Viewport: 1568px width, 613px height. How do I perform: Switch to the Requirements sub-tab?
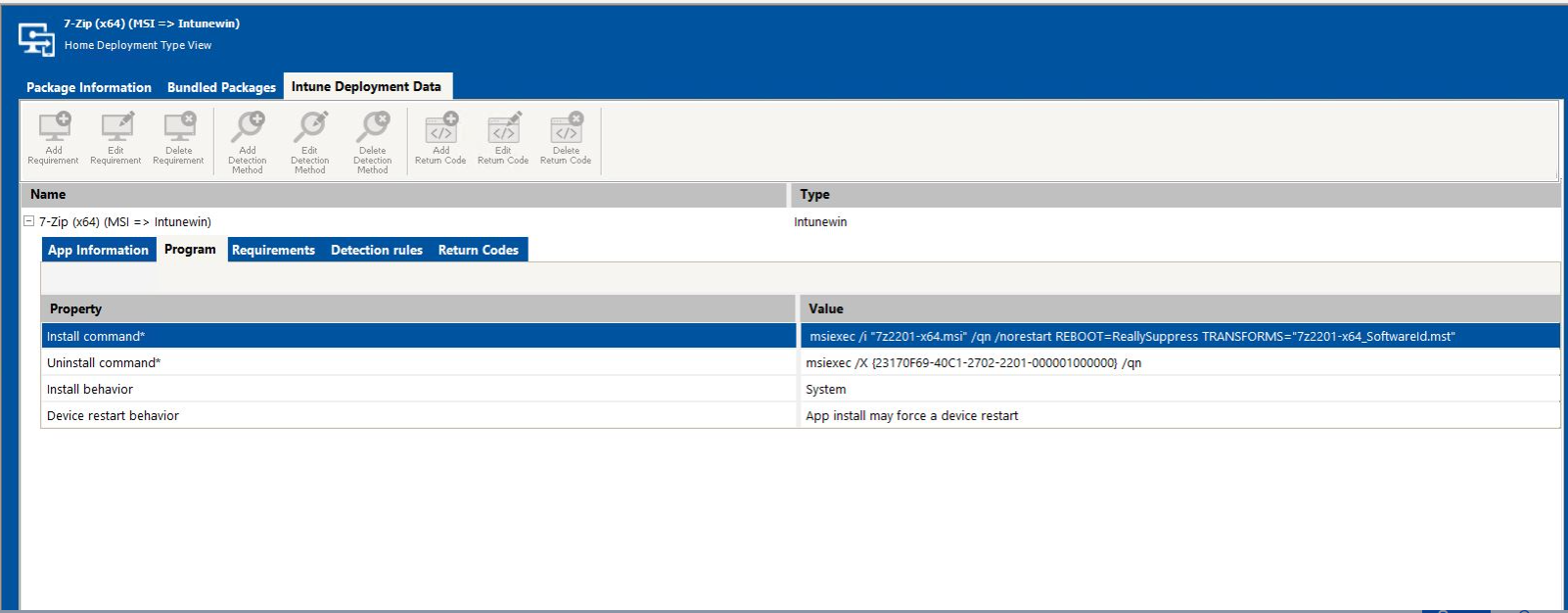tap(273, 250)
